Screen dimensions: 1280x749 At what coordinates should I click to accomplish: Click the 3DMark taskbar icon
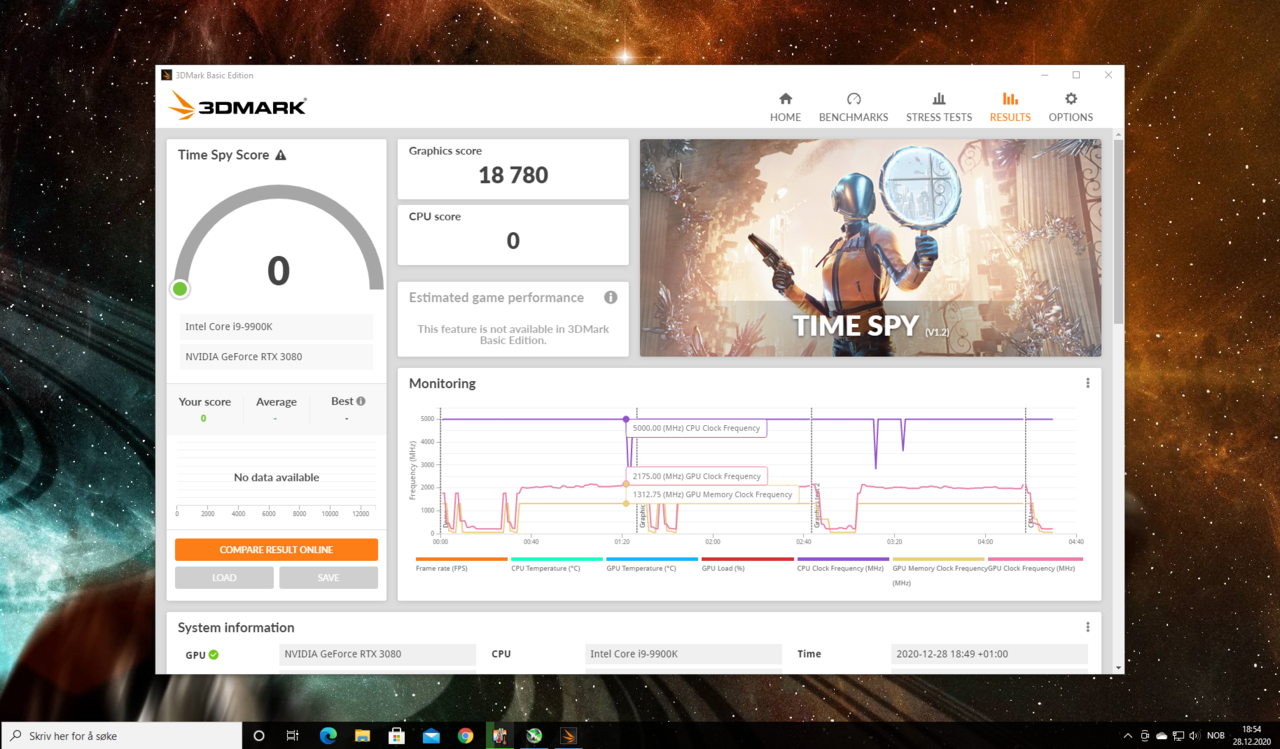tap(568, 735)
